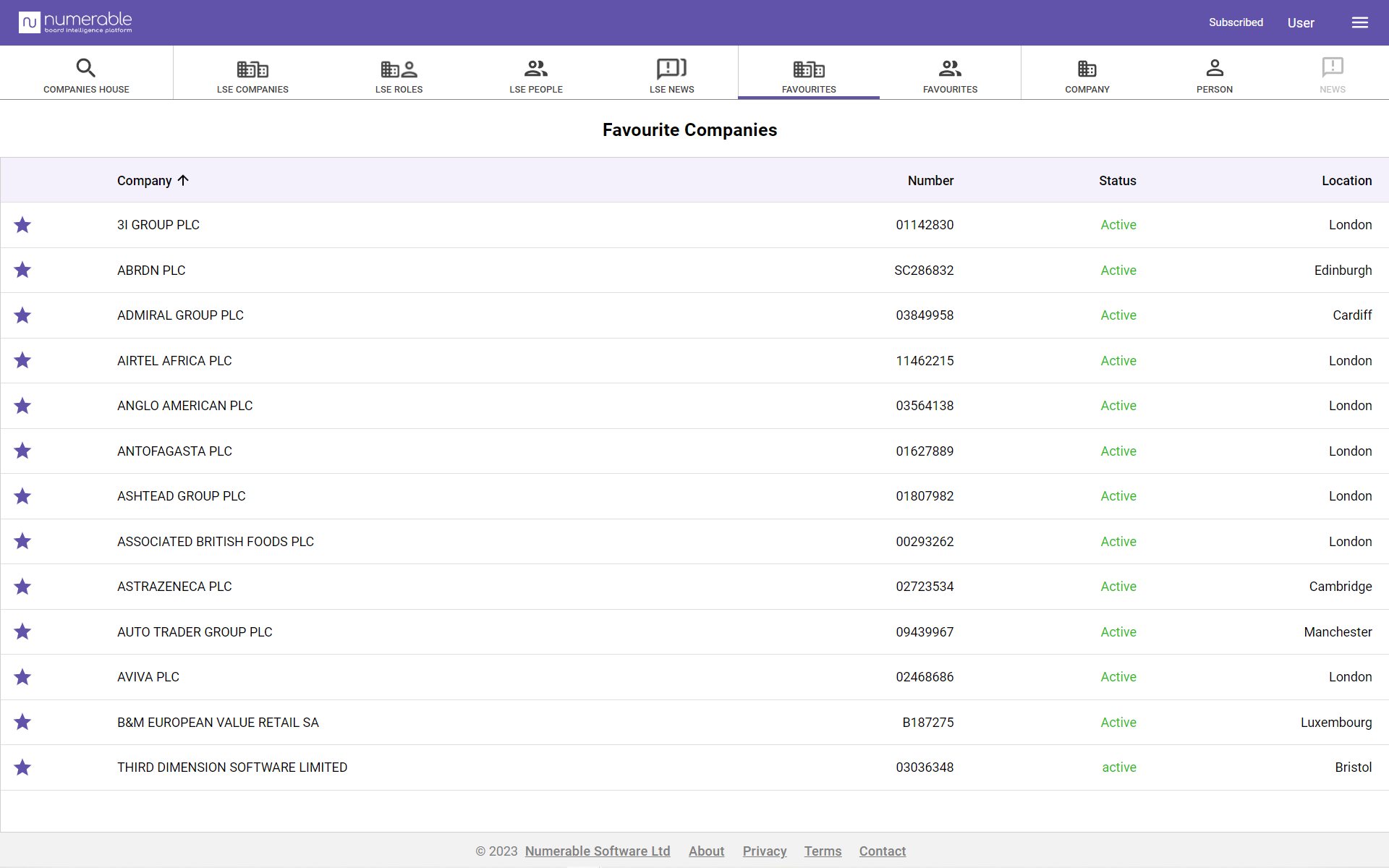Toggle favourite star for ABRDN PLC
This screenshot has height=868, width=1389.
[22, 270]
